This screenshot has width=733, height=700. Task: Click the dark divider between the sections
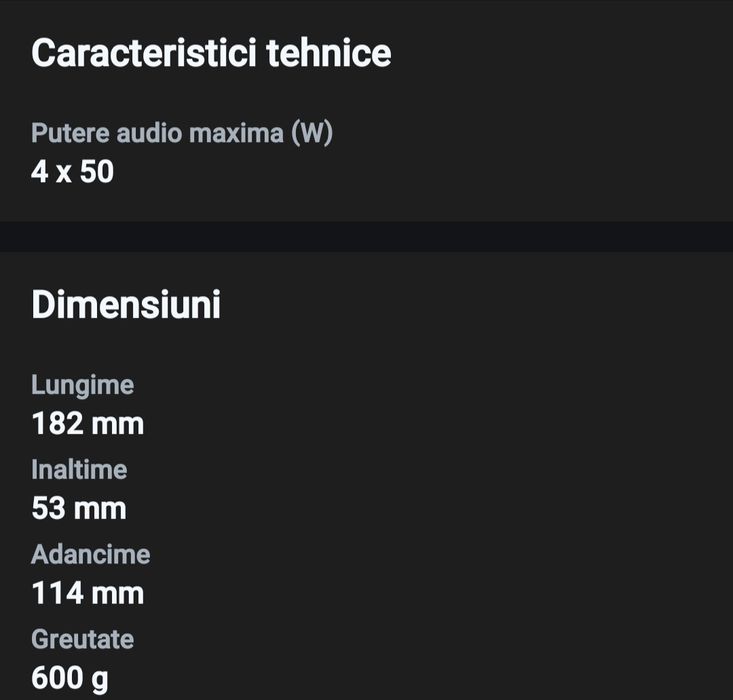tap(366, 236)
